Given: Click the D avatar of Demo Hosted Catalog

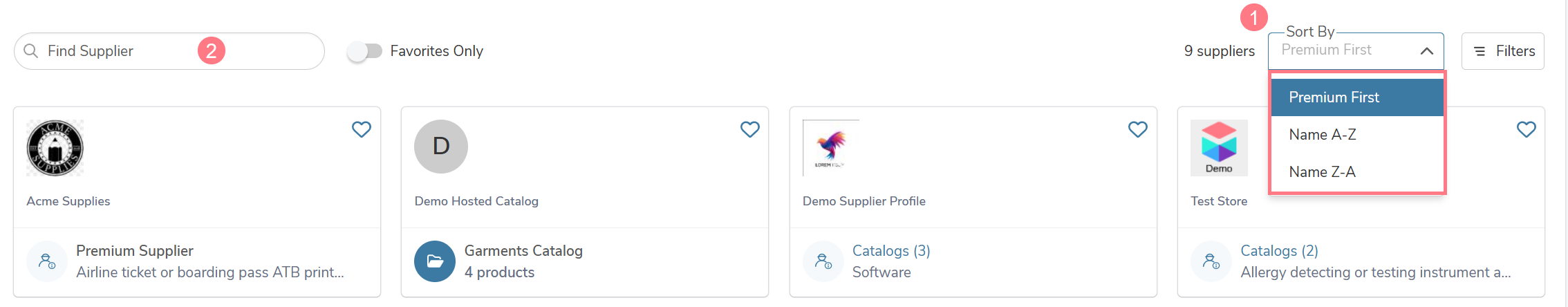Looking at the screenshot, I should 441,147.
